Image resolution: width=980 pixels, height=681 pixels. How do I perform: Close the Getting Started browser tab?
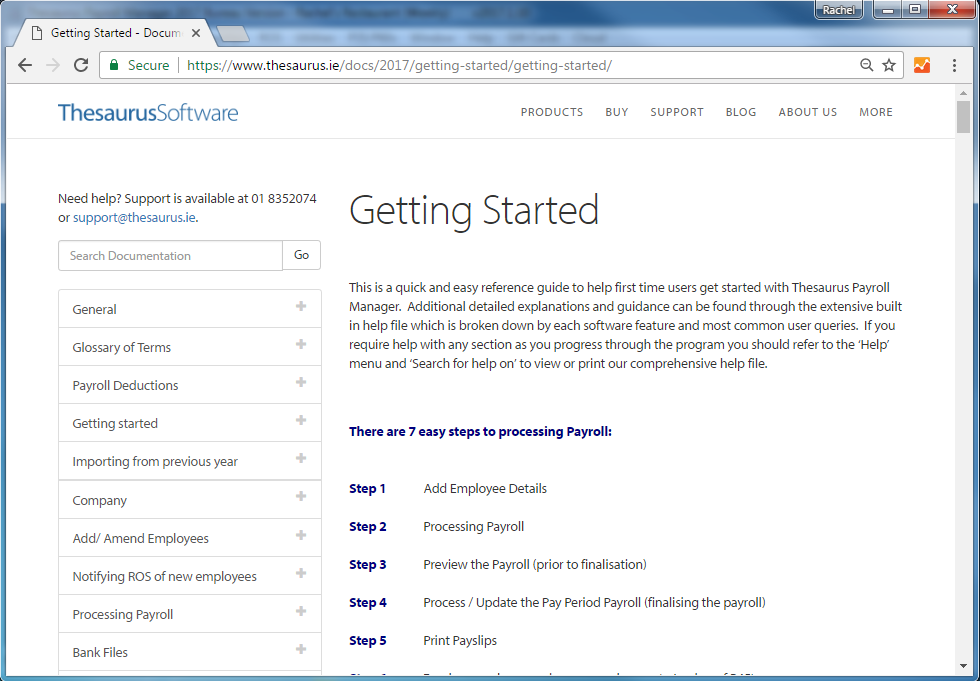tap(196, 33)
